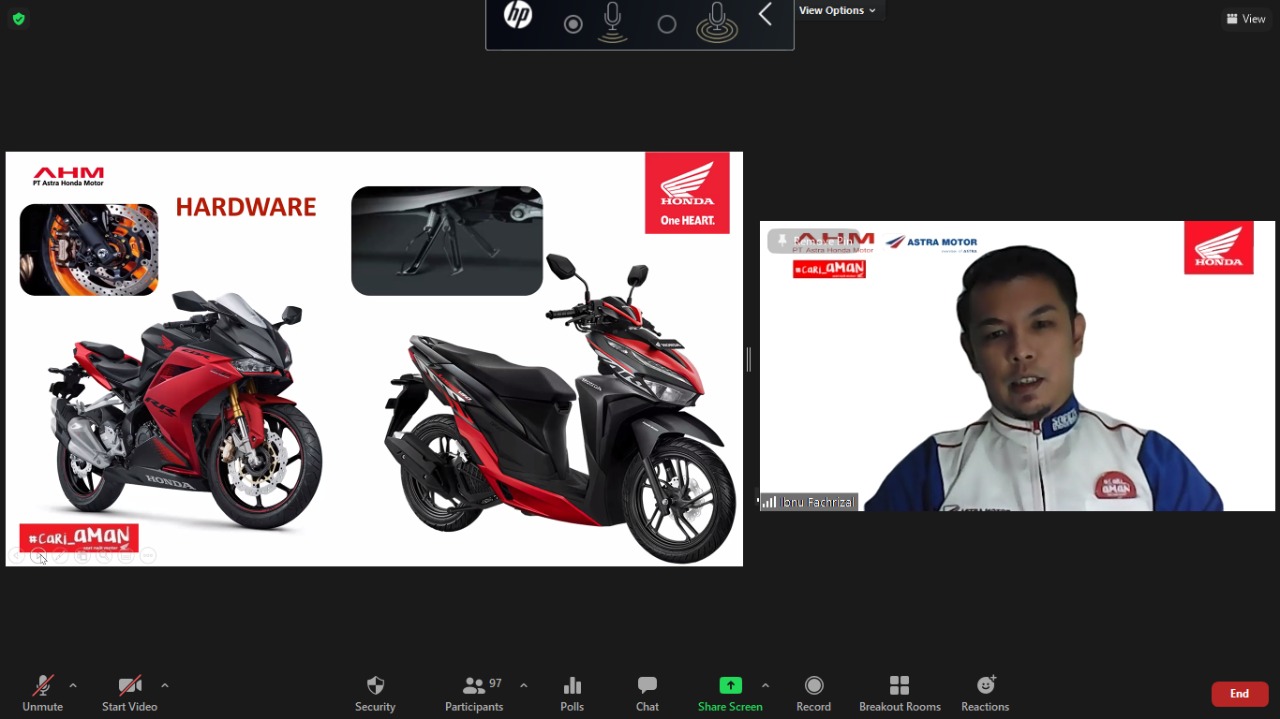Click the divider handle between shared screen and video
Screen dimensions: 1280x719
748,360
